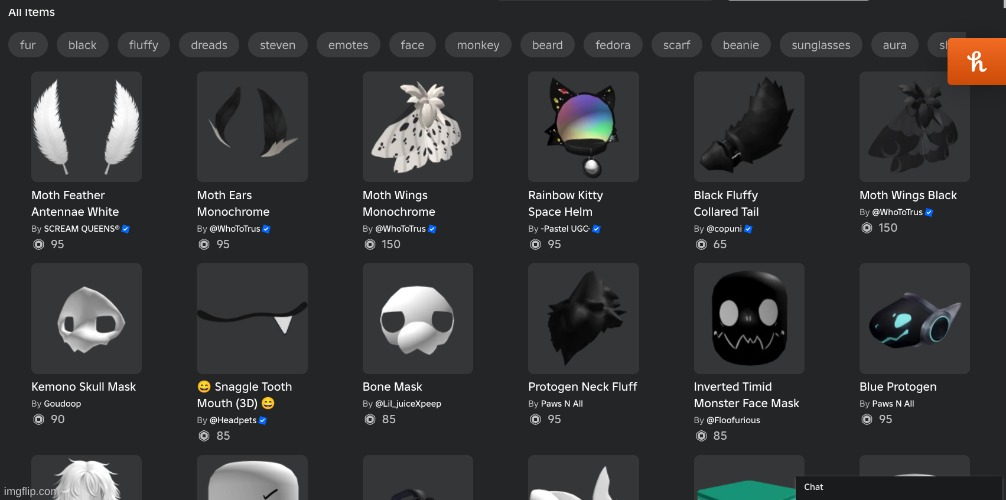Filter by the fluffy tag

pyautogui.click(x=144, y=45)
